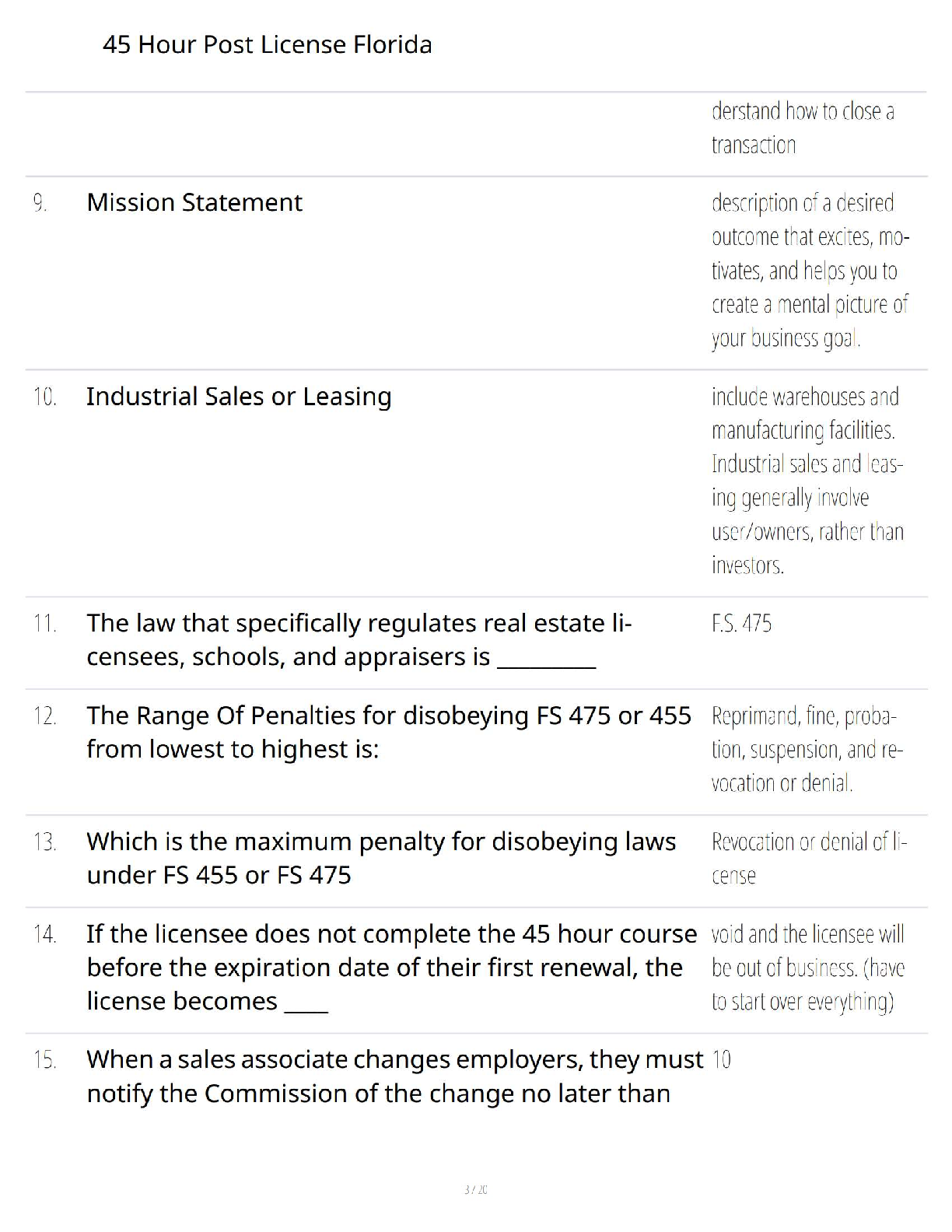Screen dimensions: 952x1232
Task: Click the item number 12 label
Action: click(x=44, y=716)
